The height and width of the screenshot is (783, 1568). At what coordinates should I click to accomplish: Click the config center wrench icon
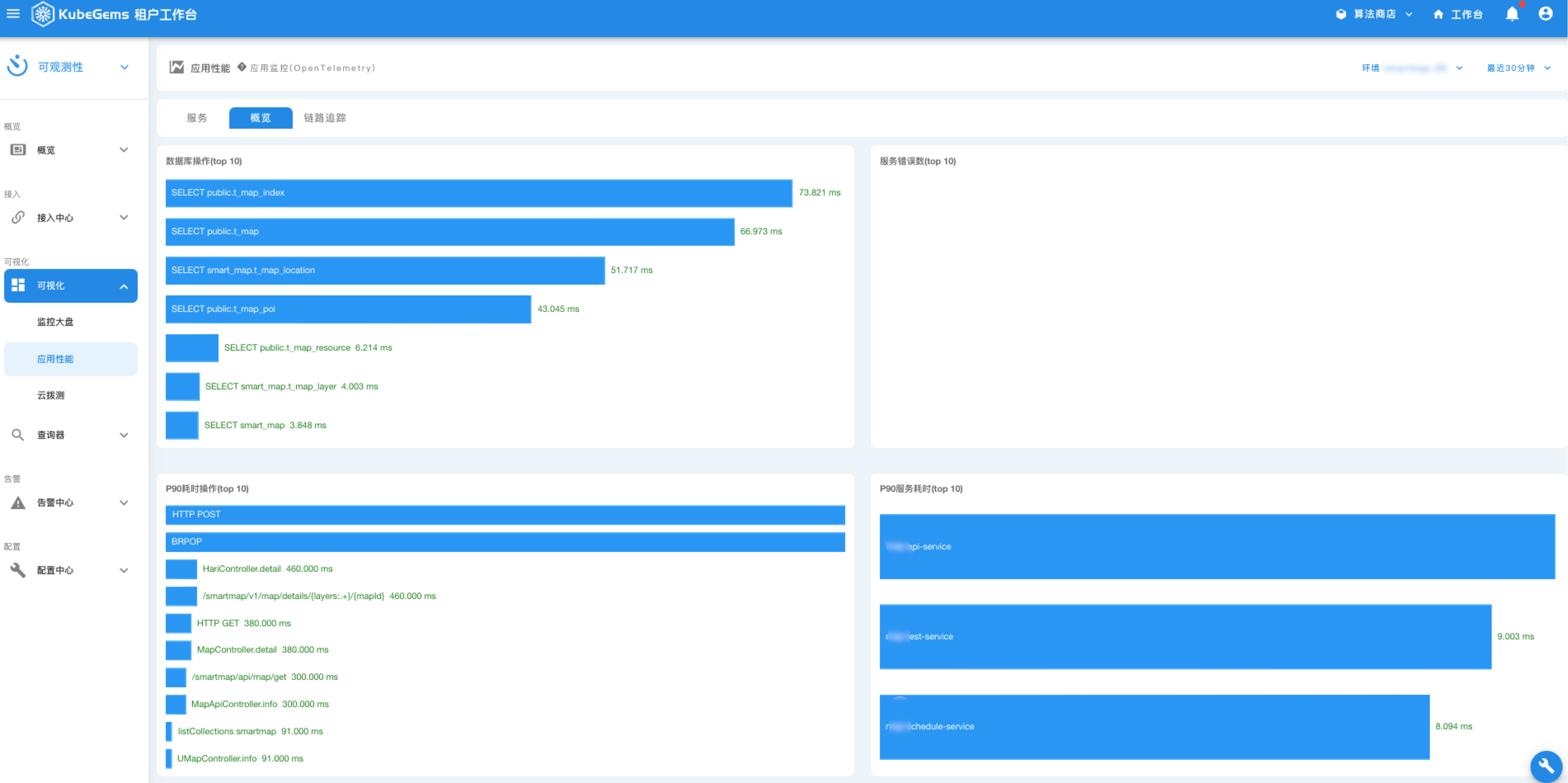pyautogui.click(x=18, y=570)
